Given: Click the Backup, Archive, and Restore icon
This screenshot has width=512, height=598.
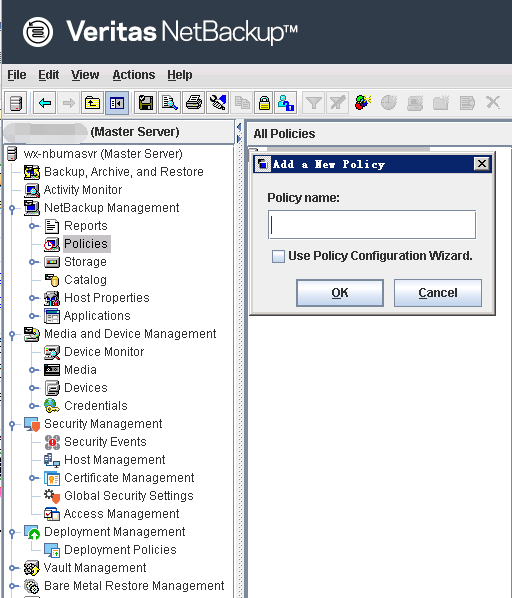Looking at the screenshot, I should pyautogui.click(x=32, y=172).
